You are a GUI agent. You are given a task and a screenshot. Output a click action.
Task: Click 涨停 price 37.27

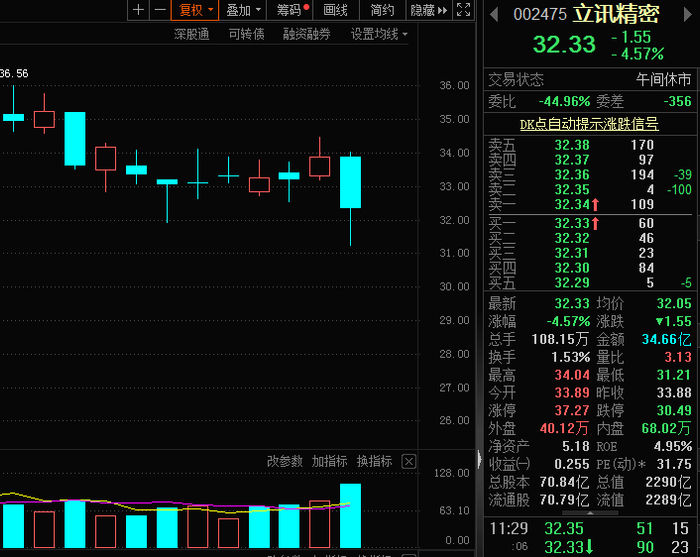(x=572, y=411)
